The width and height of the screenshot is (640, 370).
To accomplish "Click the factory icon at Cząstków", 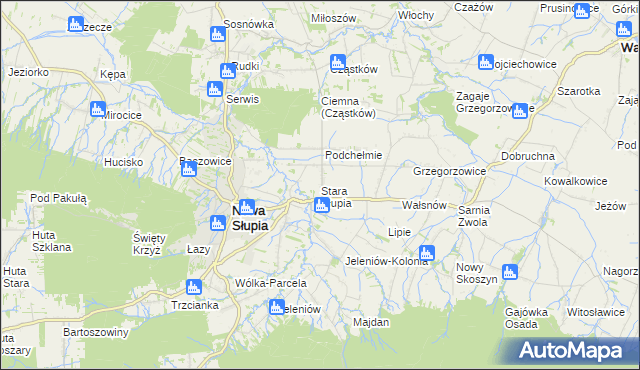I will (x=338, y=62).
